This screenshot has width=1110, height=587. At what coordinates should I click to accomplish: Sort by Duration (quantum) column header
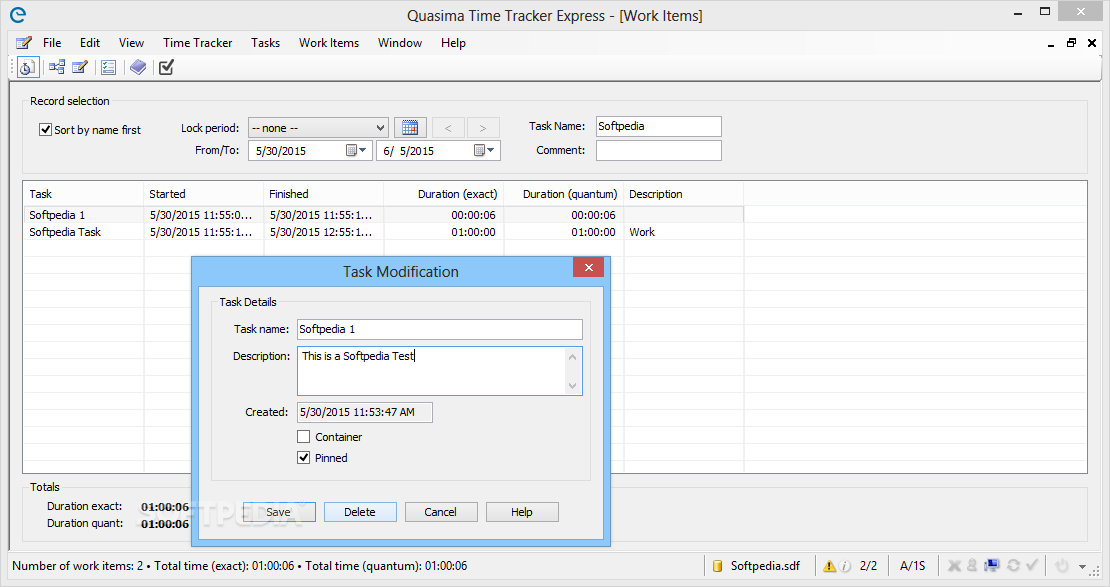click(563, 194)
